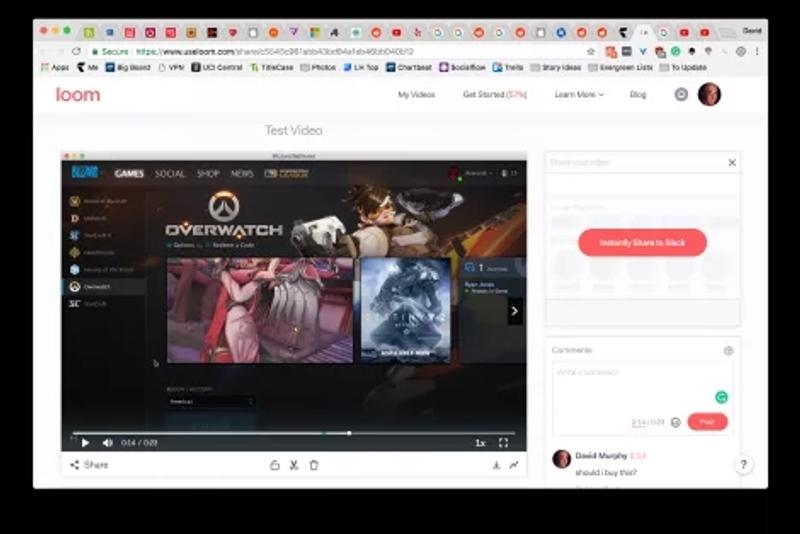Open the Trello bookmark
The image size is (800, 534).
point(508,67)
